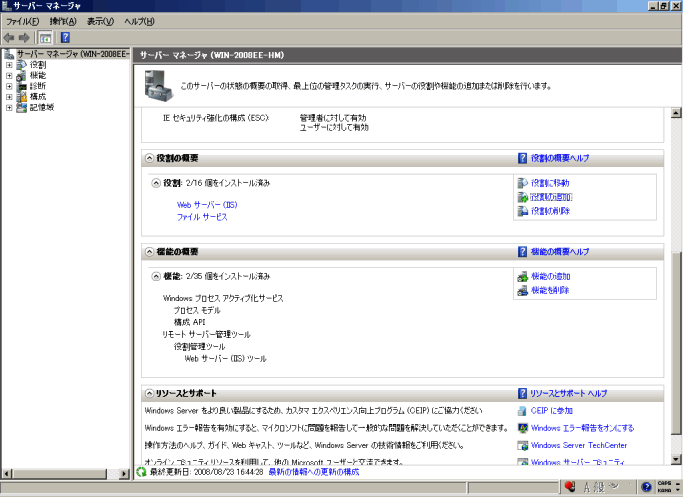
Task: Click the A input mode indicator in language bar
Action: tap(587, 487)
